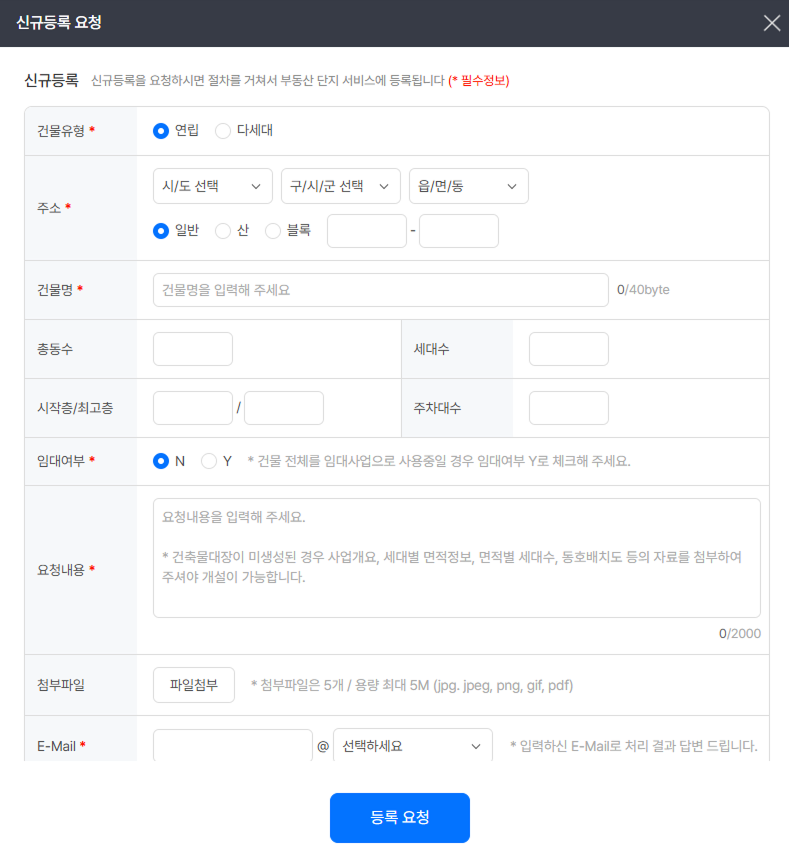This screenshot has width=789, height=867.
Task: Select 산 address type radio
Action: click(x=223, y=231)
